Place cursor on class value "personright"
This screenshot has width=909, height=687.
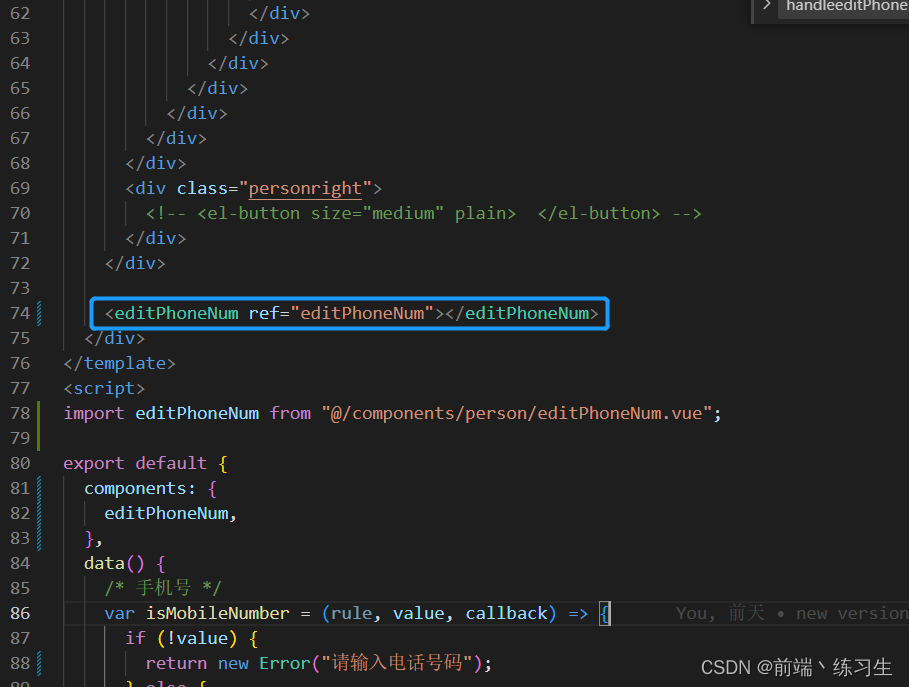click(x=305, y=188)
